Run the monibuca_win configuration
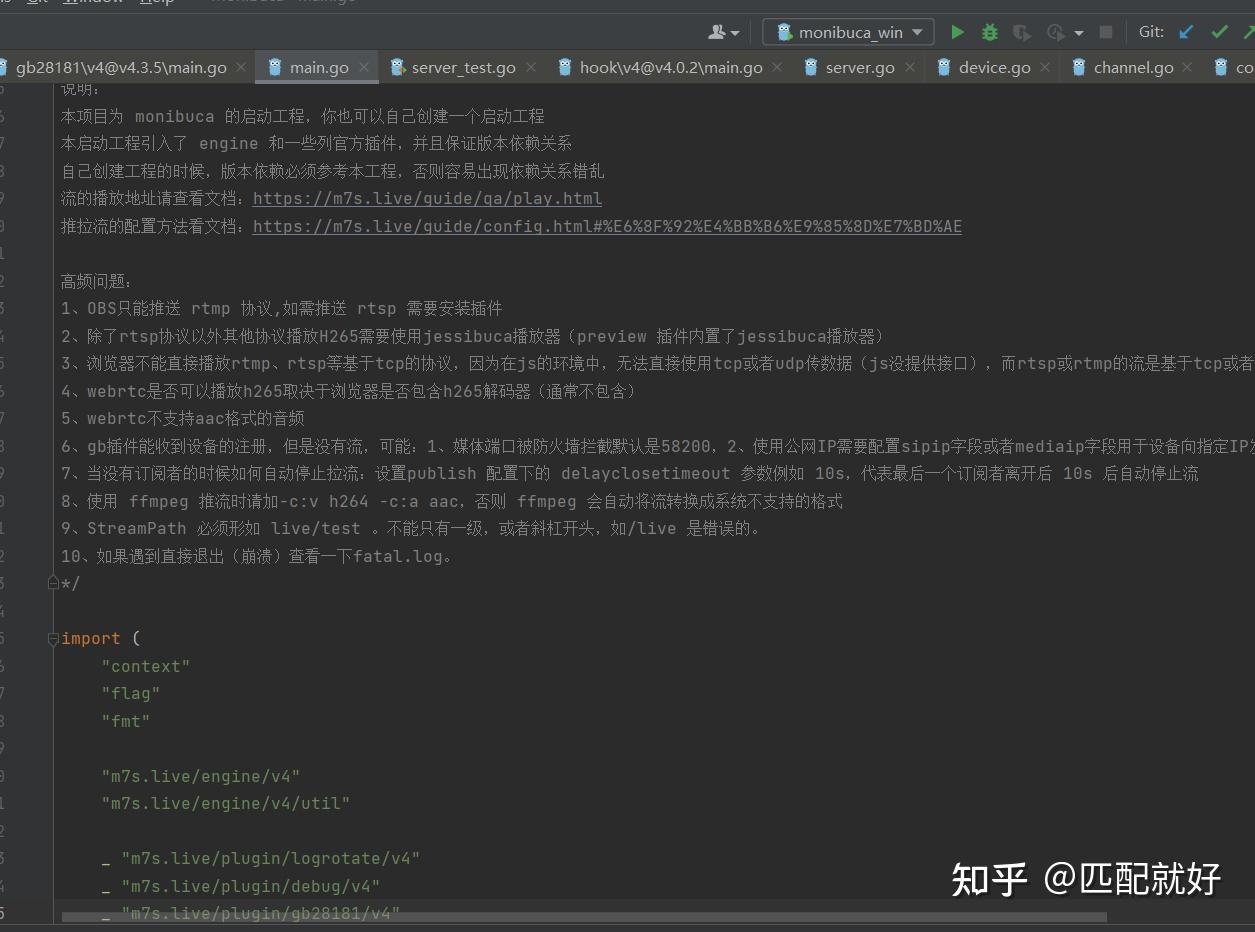The width and height of the screenshot is (1255, 932). [957, 31]
